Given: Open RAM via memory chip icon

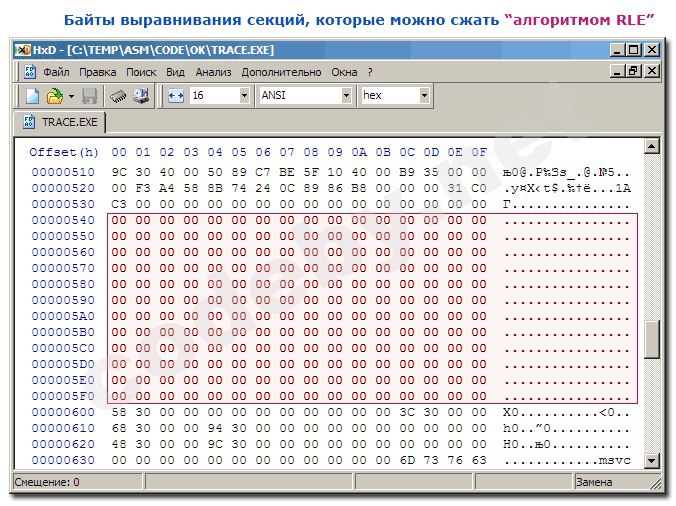Looking at the screenshot, I should (x=118, y=96).
